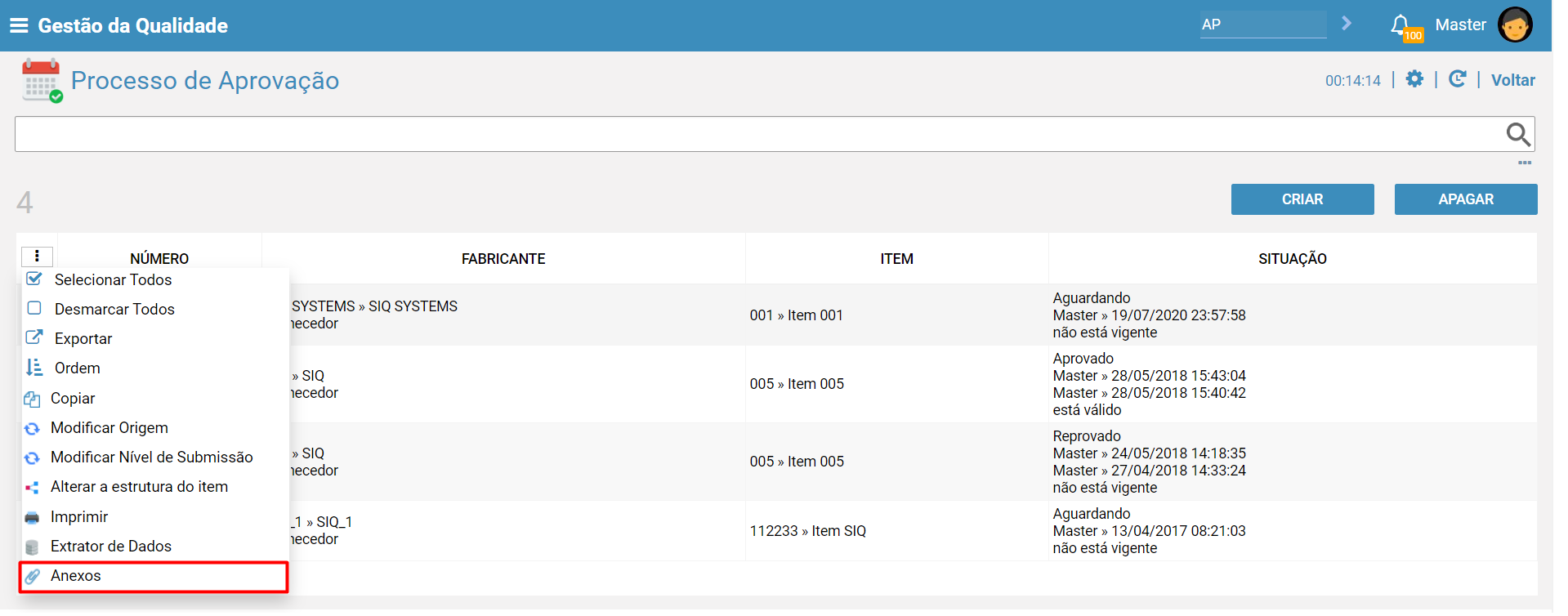
Task: Click the timestamp 19/07/2020 23:57:58 entry
Action: [x=1178, y=315]
